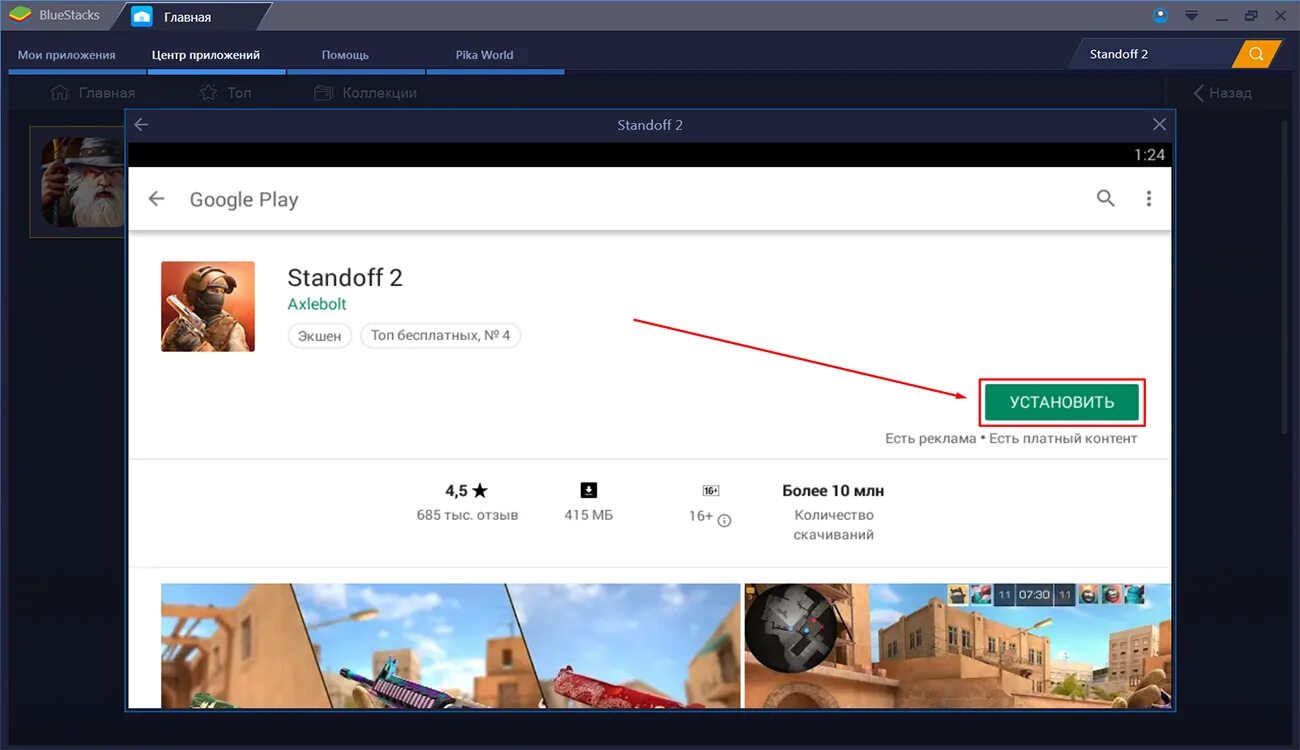Expand the title bar dropdown menu arrow

pyautogui.click(x=1191, y=16)
